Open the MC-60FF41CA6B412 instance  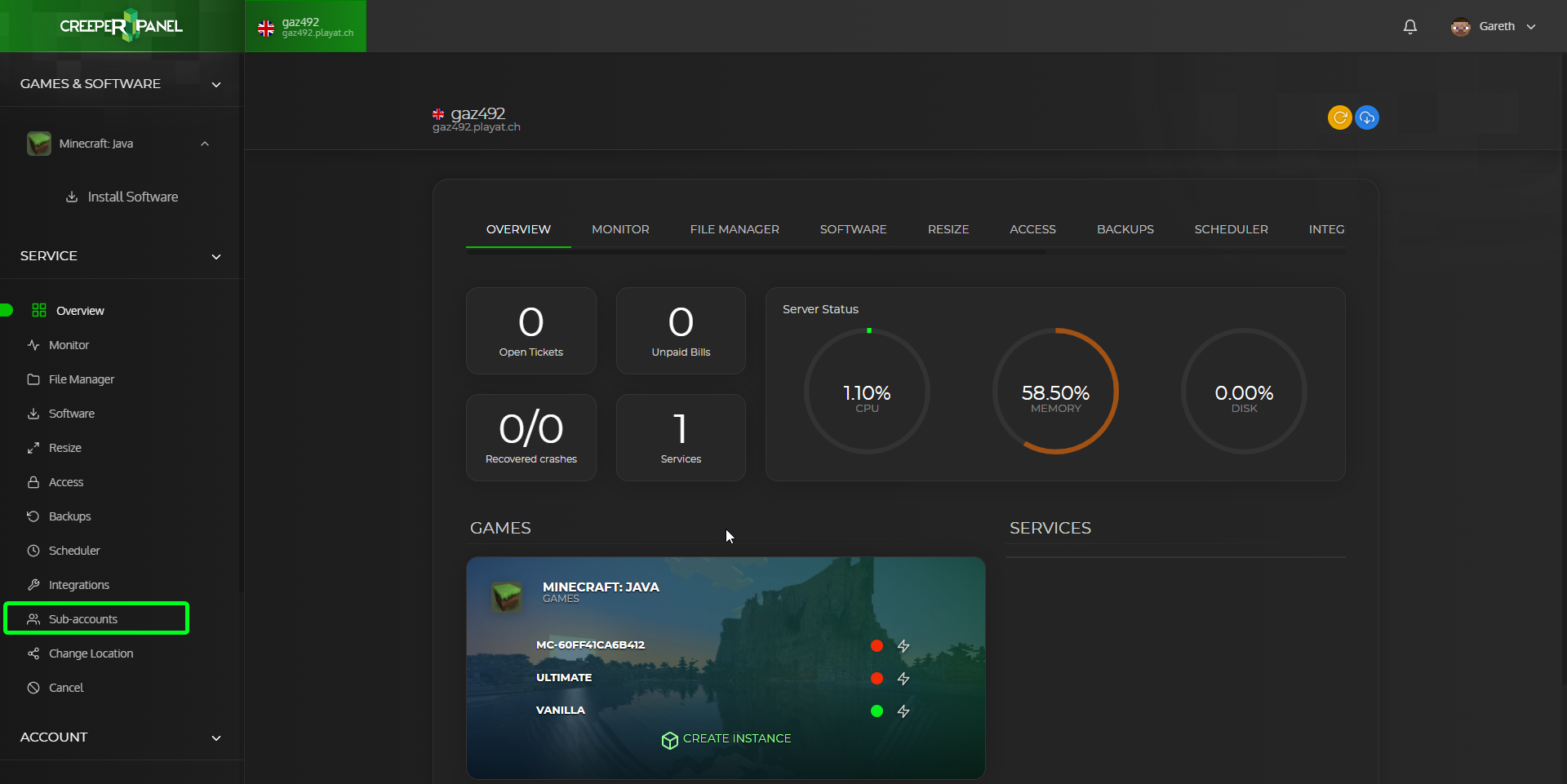(x=590, y=644)
